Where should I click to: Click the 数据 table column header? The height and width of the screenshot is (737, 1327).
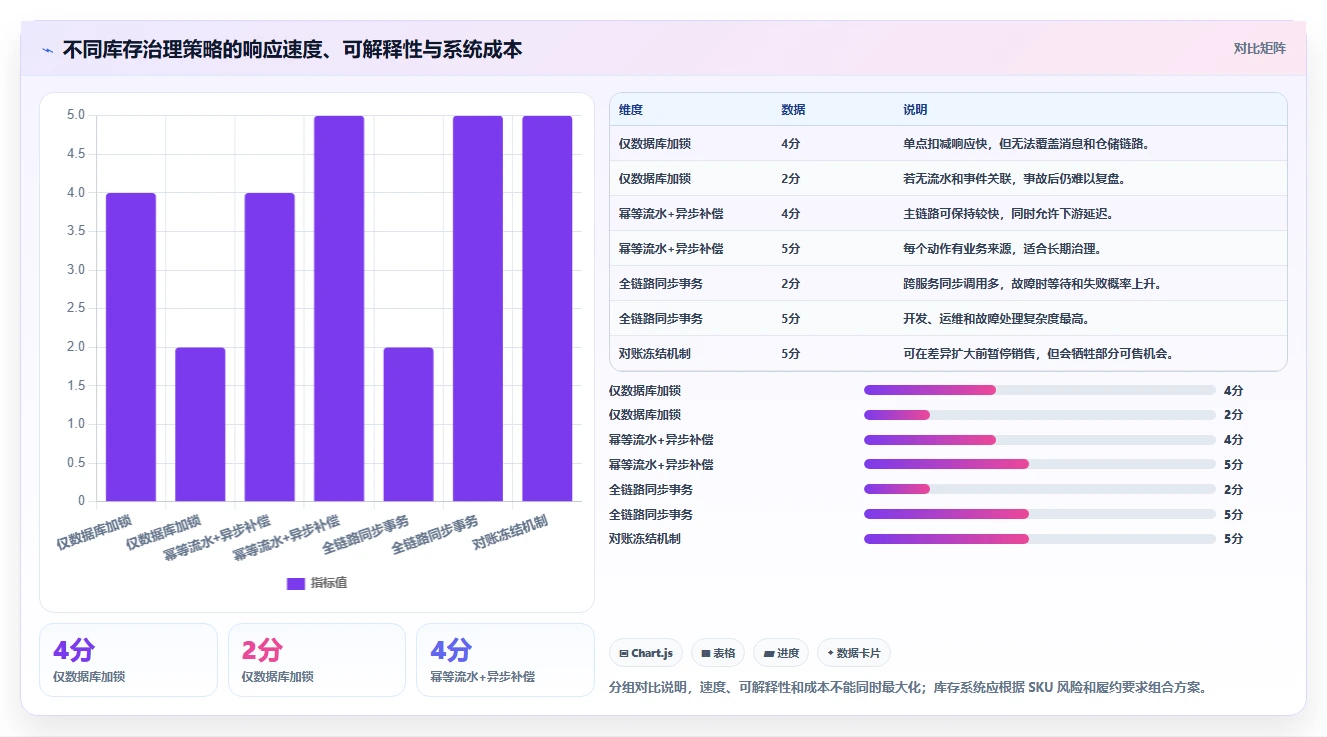click(x=793, y=109)
